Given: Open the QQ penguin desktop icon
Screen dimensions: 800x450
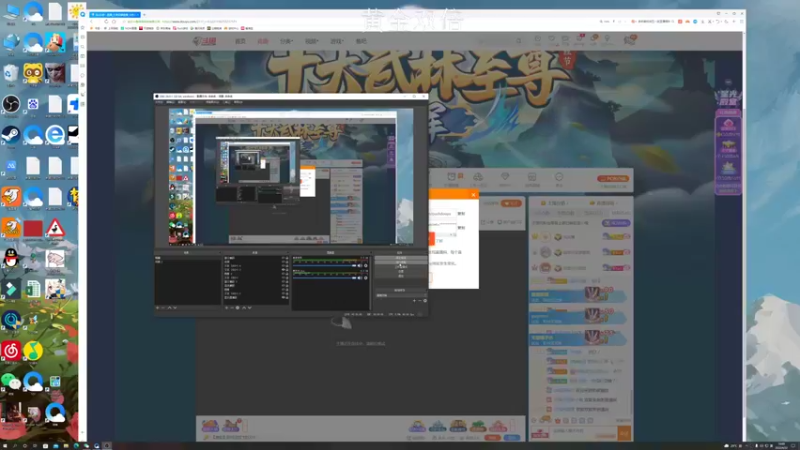Looking at the screenshot, I should (11, 258).
